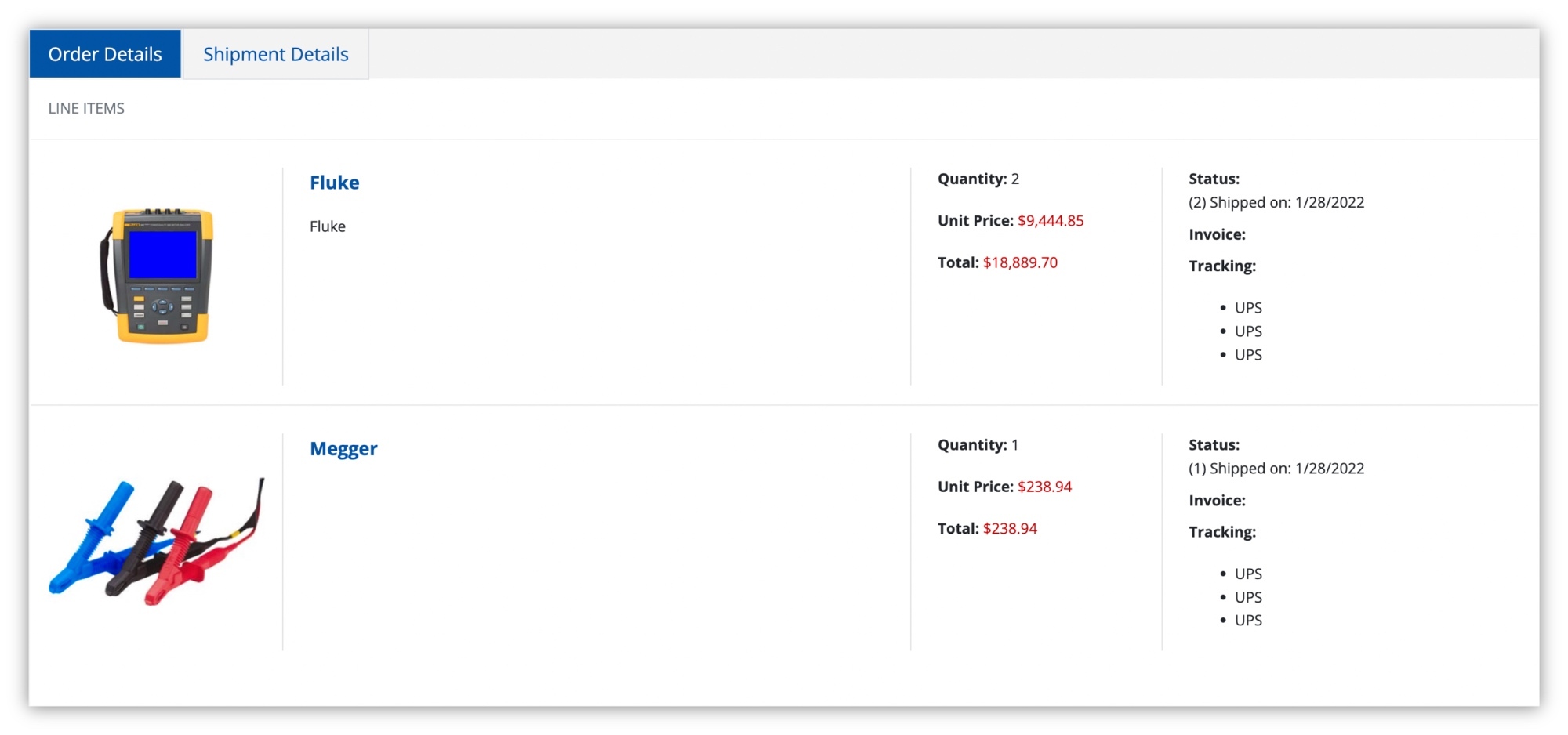The width and height of the screenshot is (1568, 735).
Task: Click the $18,889.70 total amount
Action: (1020, 262)
